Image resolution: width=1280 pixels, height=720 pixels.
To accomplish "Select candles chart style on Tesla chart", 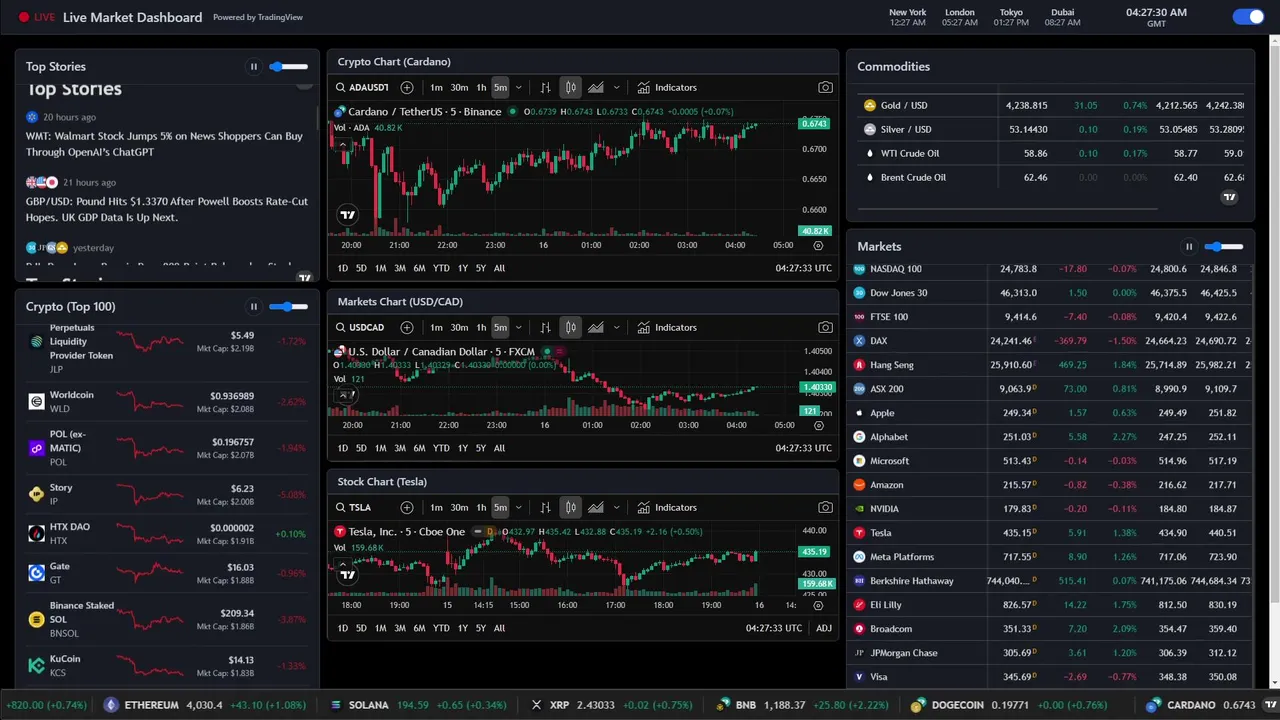I will 570,508.
